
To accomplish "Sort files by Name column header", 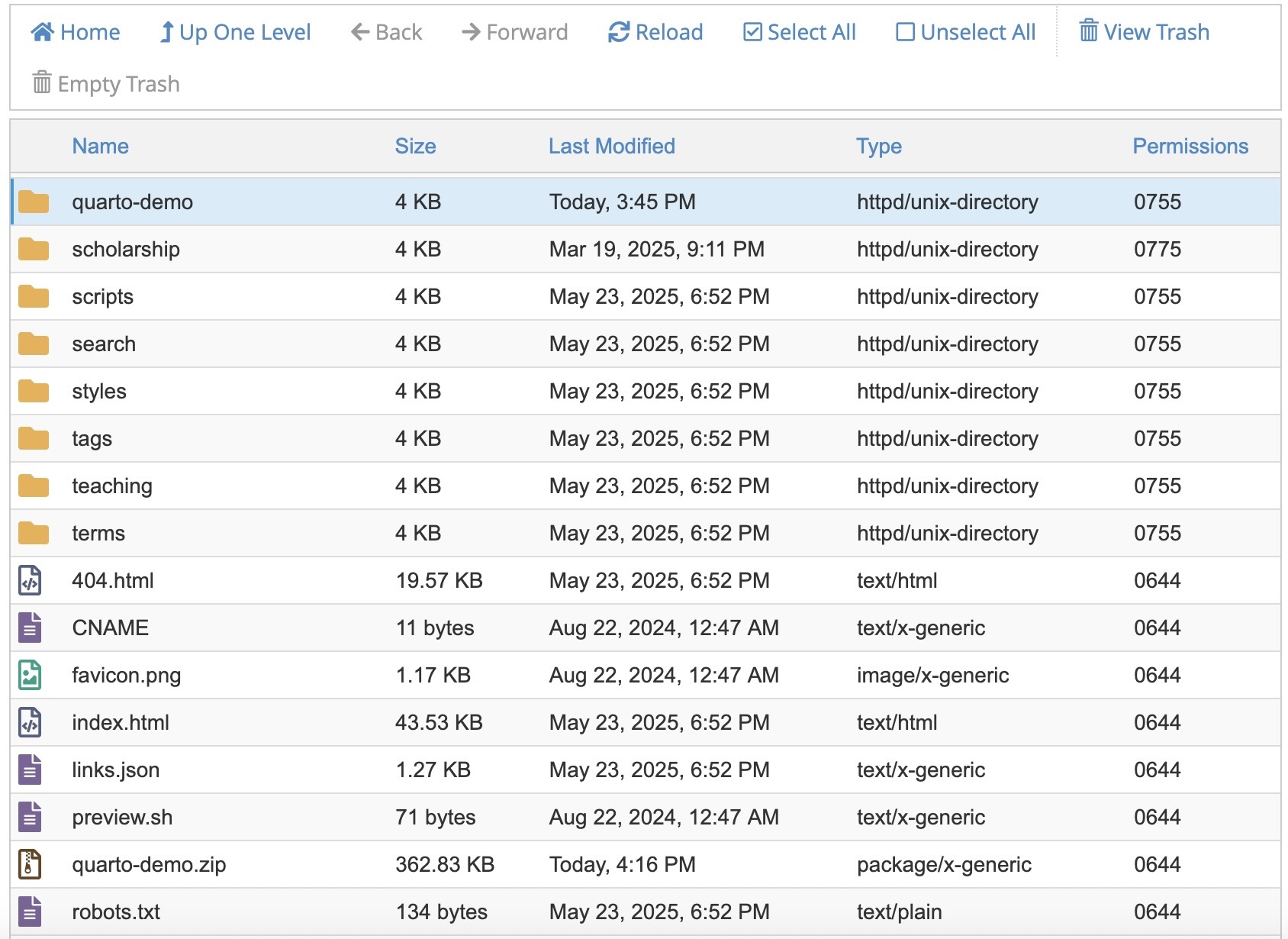I will point(100,146).
